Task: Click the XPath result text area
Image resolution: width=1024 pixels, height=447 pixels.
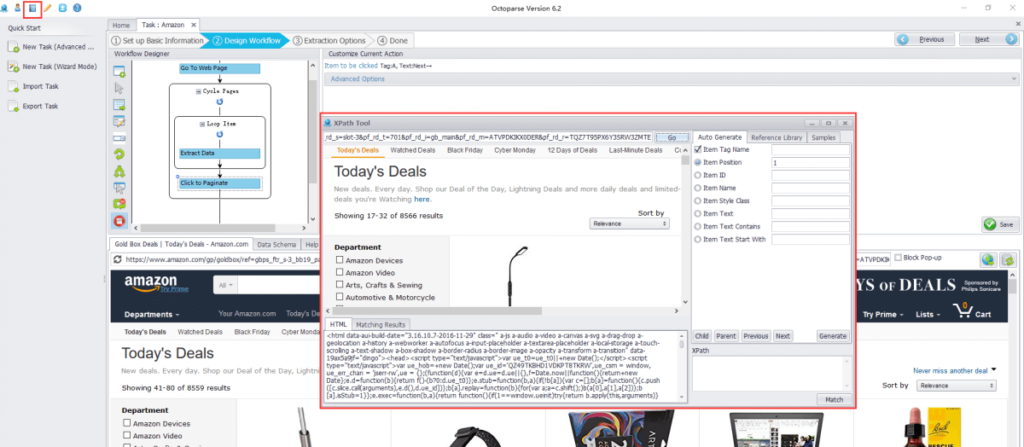Action: pyautogui.click(x=771, y=373)
